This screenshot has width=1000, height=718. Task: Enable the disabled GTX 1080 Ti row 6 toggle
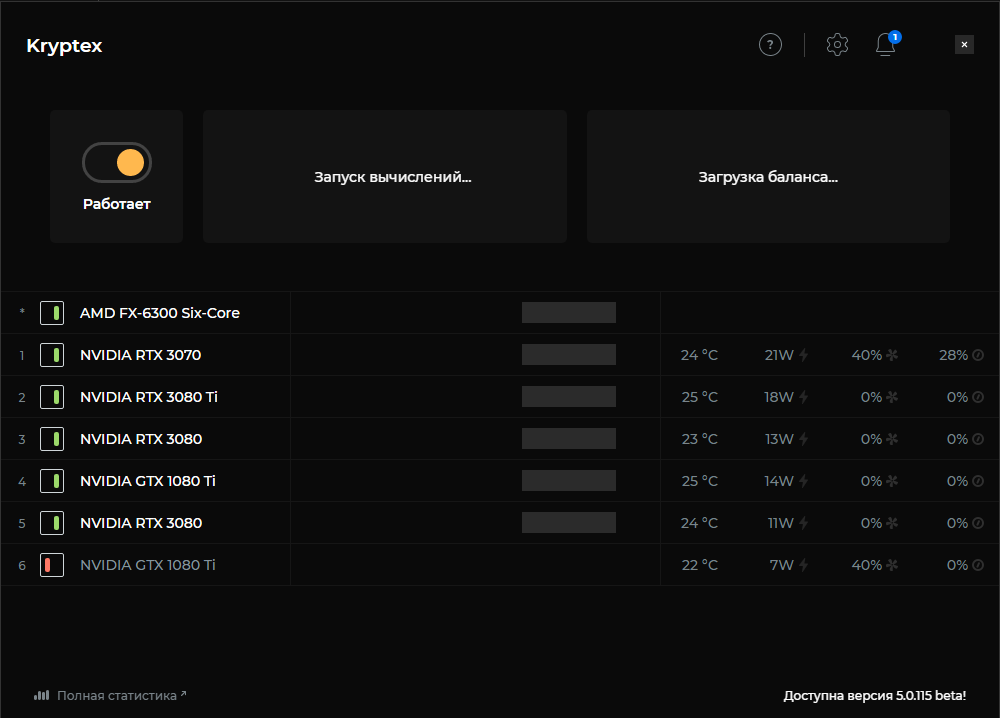52,565
